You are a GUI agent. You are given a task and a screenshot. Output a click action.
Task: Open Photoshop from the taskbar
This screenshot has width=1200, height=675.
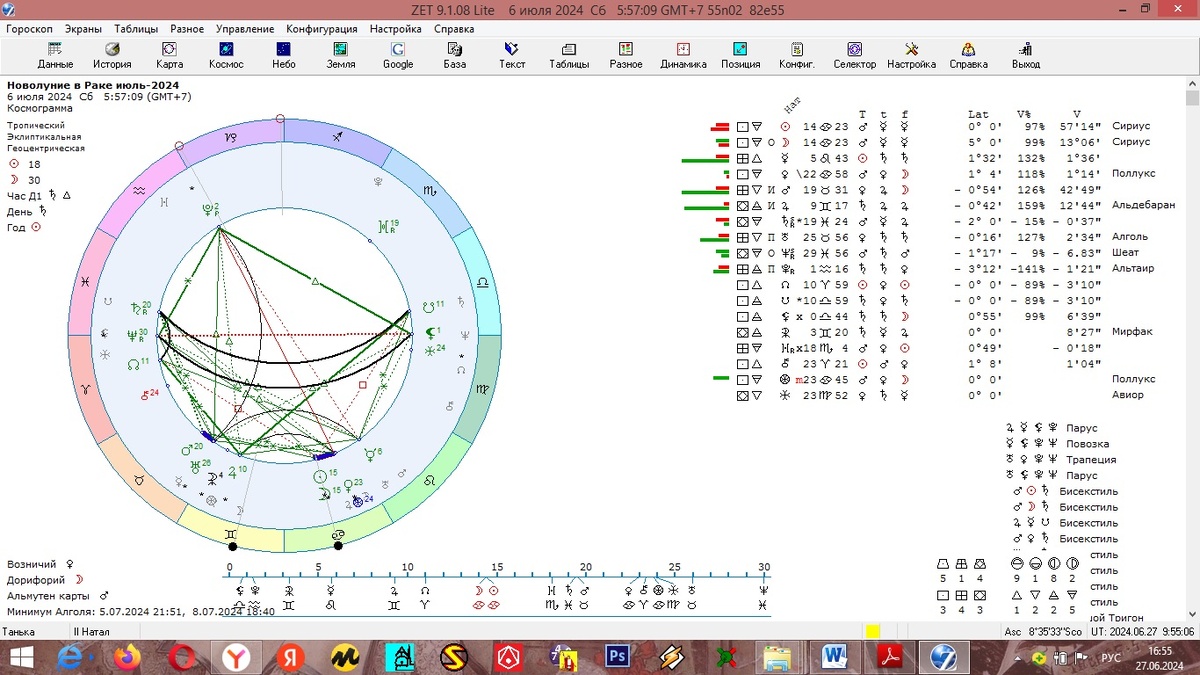616,657
